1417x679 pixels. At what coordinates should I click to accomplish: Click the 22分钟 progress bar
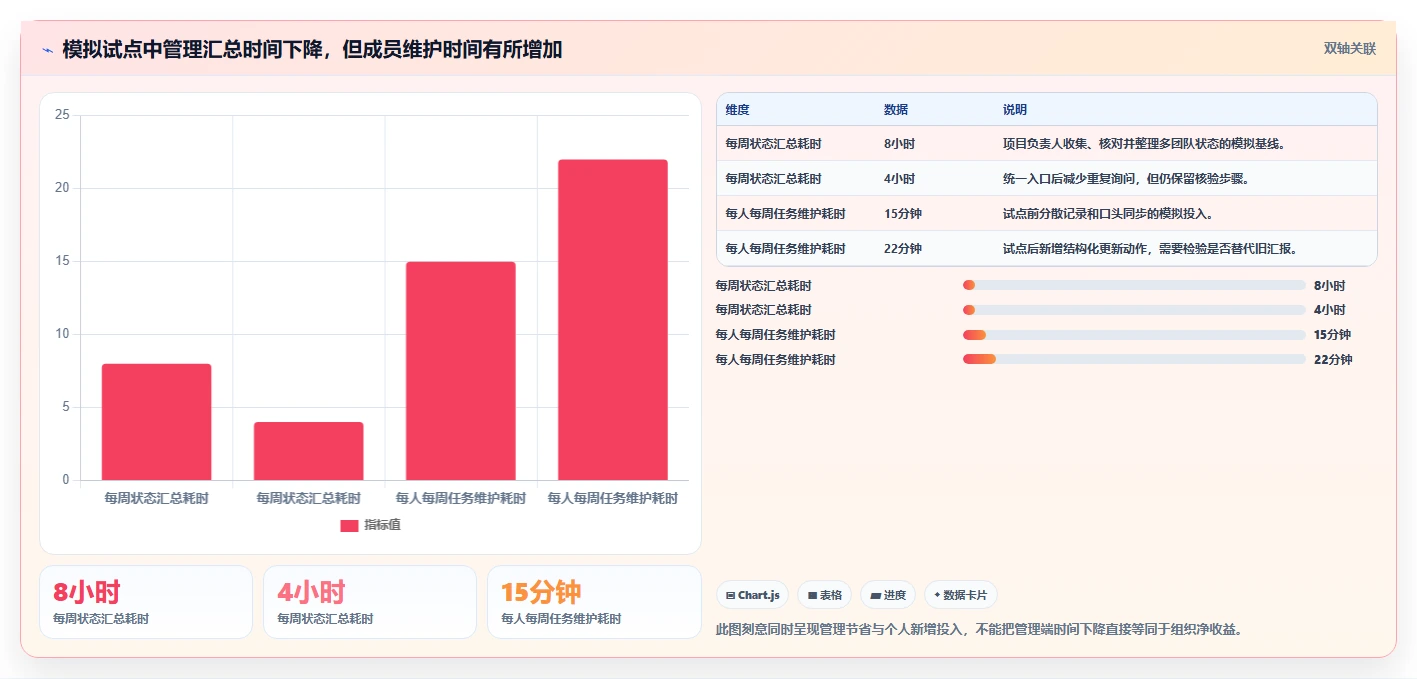[x=1134, y=359]
